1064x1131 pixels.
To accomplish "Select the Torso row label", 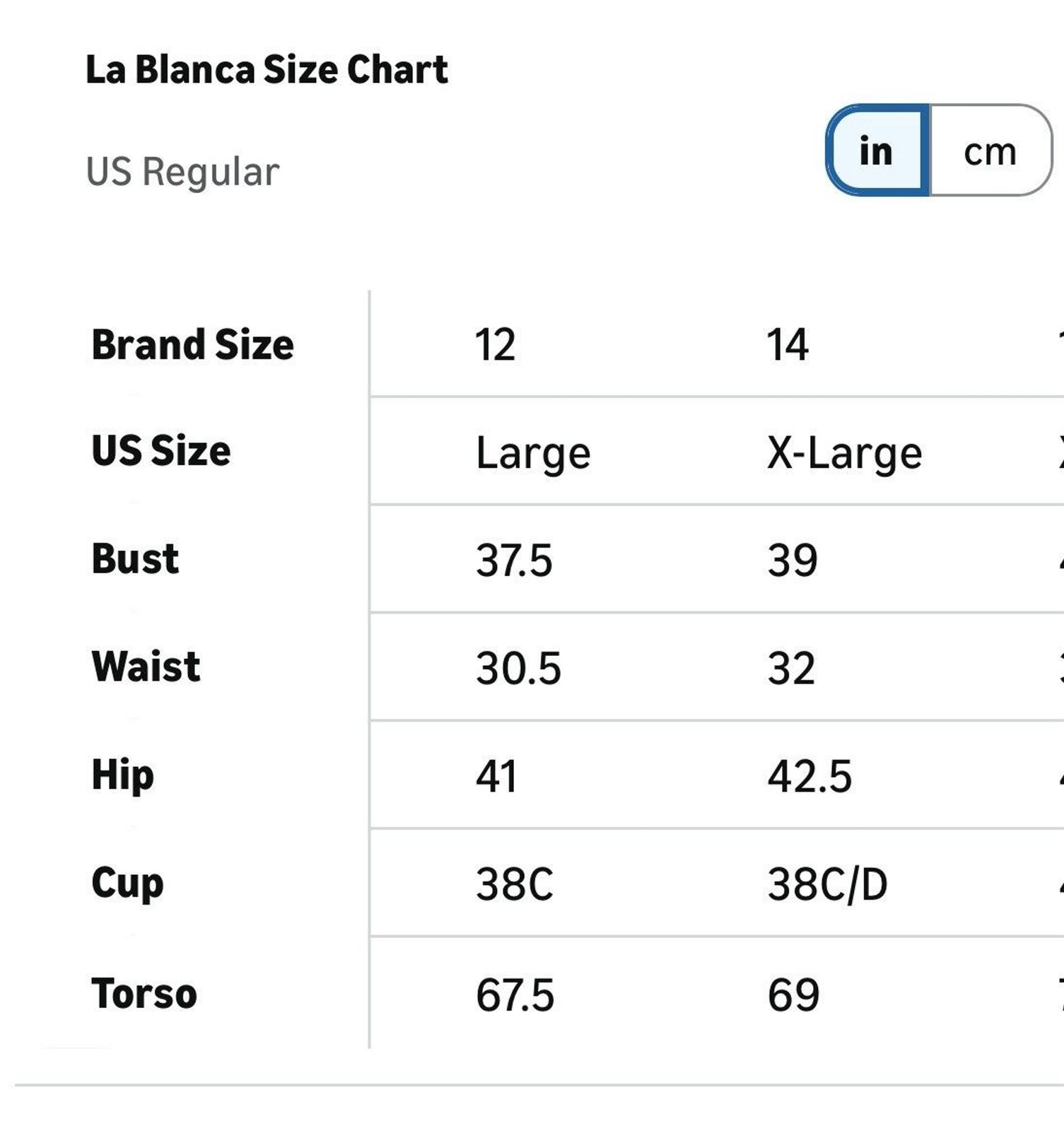I will pos(144,993).
